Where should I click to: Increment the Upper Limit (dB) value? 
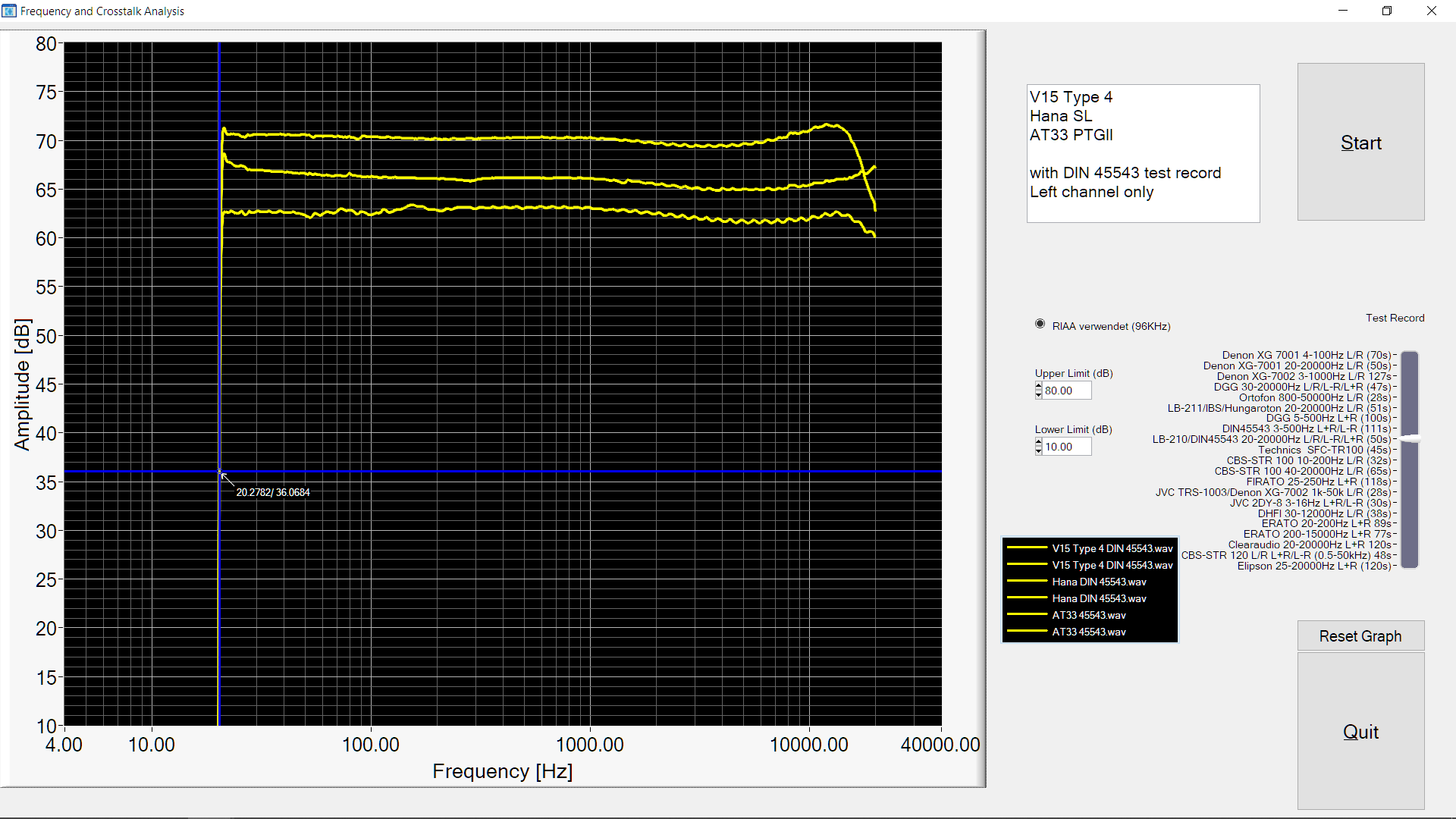coord(1038,386)
